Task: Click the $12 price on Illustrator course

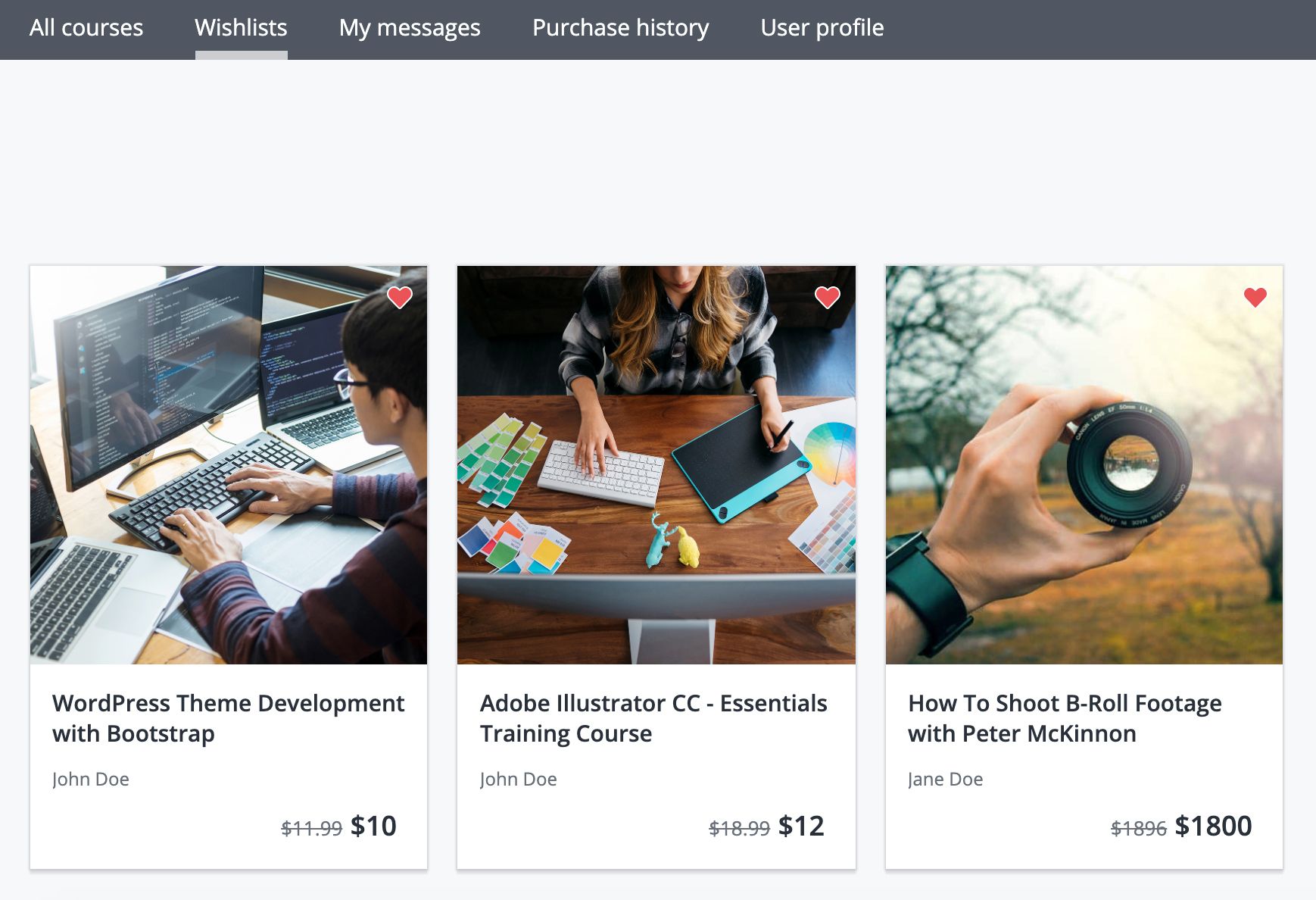Action: pos(801,826)
